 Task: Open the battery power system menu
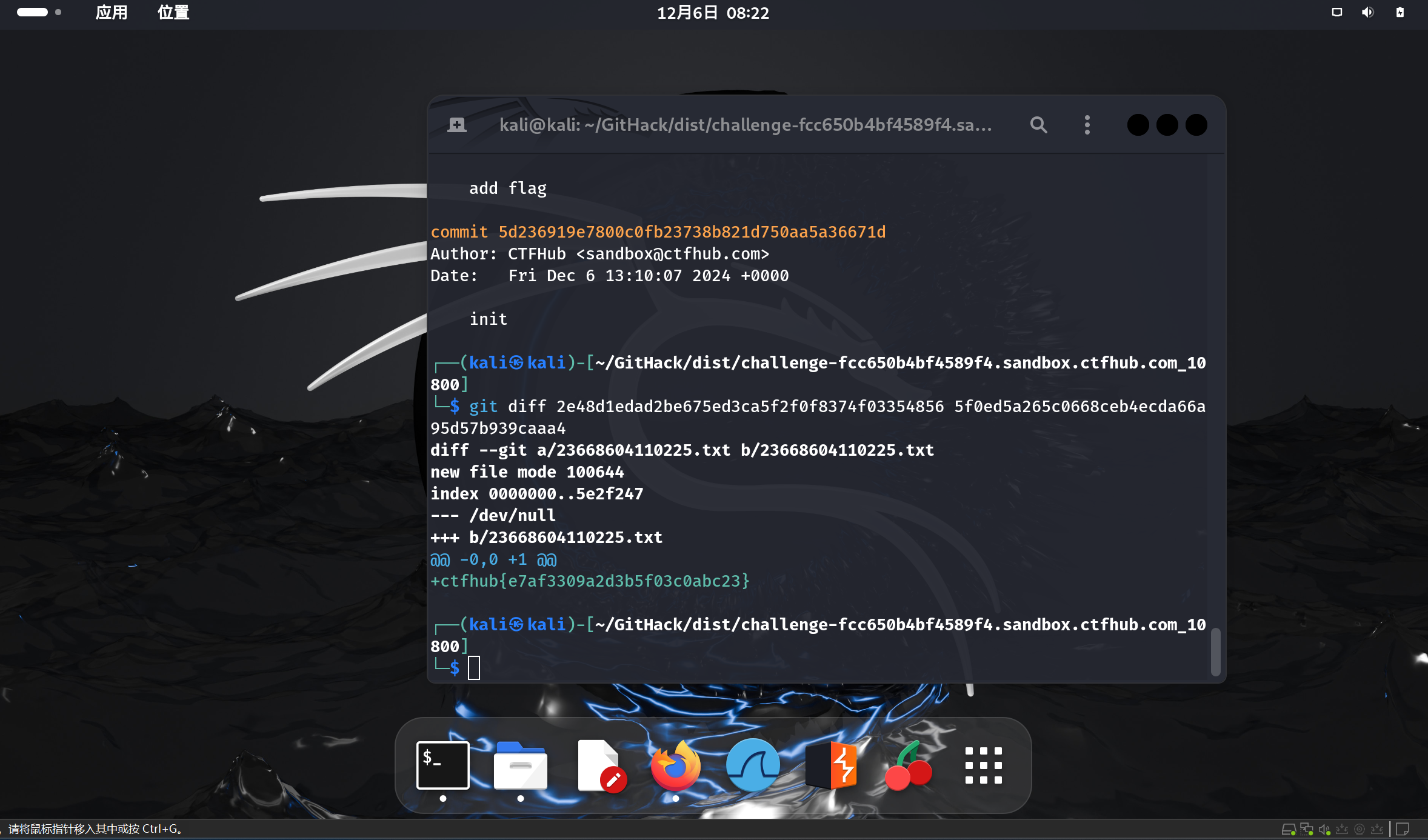point(1400,13)
